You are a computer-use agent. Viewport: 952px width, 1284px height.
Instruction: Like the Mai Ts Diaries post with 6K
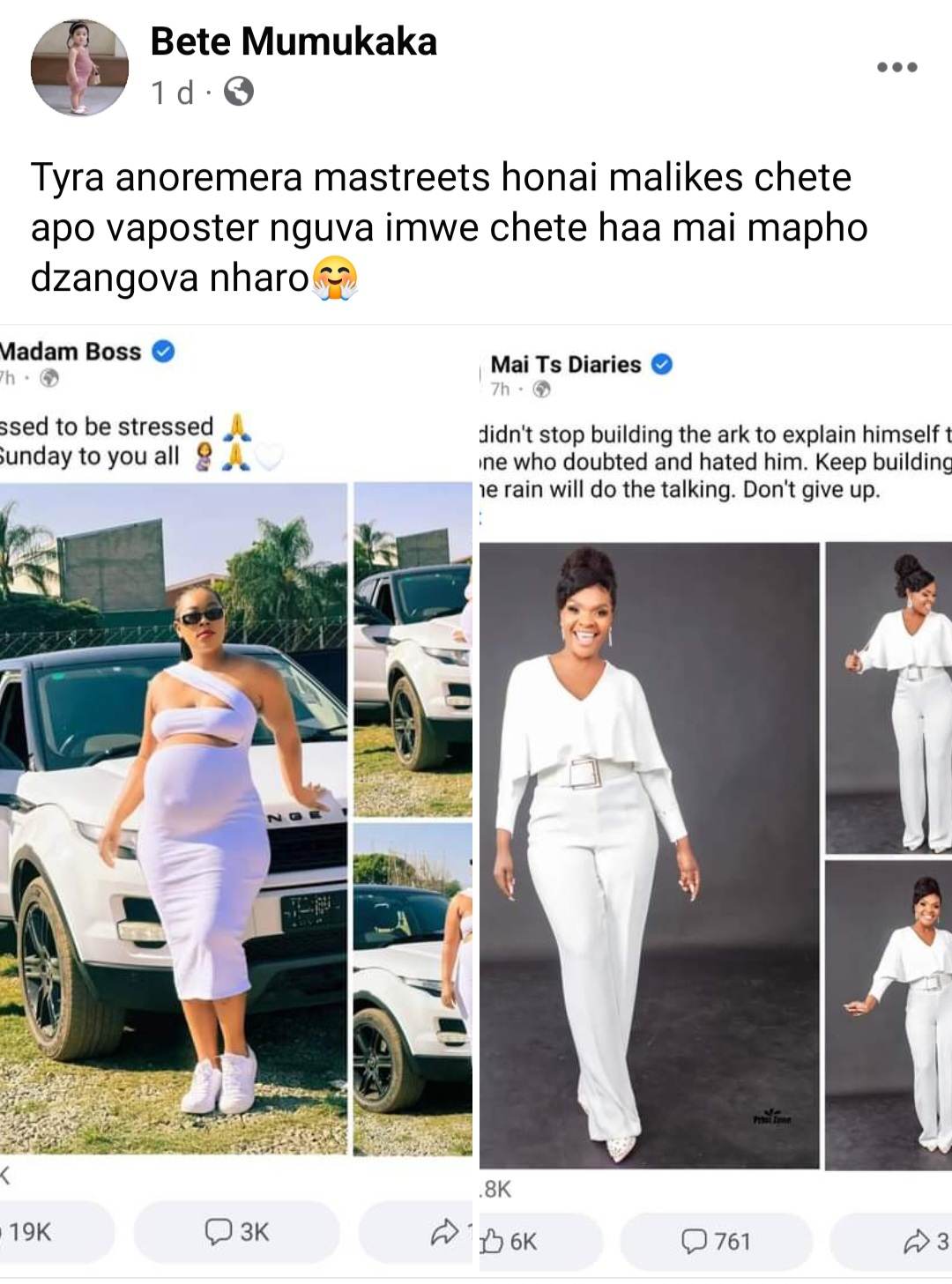coord(538,1241)
